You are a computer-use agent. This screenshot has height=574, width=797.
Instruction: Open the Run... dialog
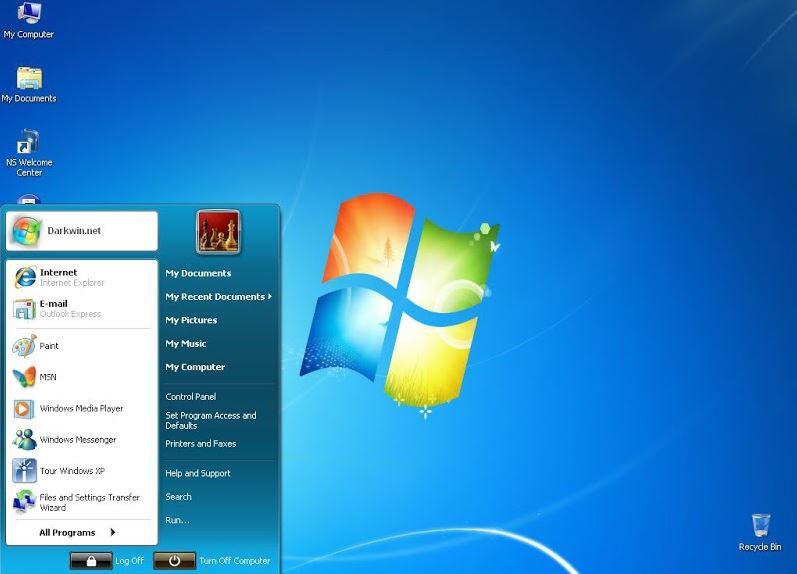pyautogui.click(x=177, y=520)
